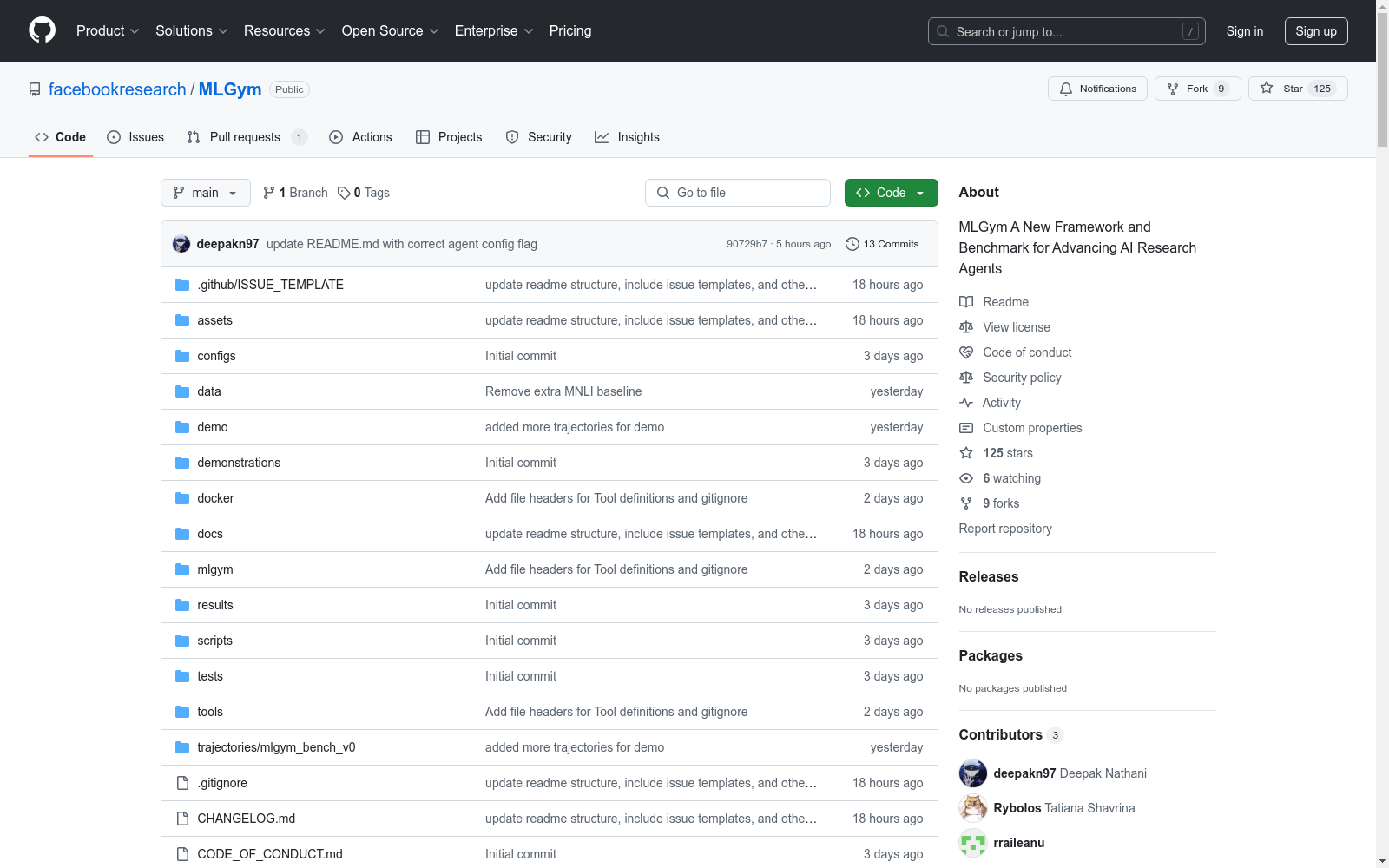This screenshot has height=868, width=1389.
Task: Open the CODE_OF_CONDUCT.md file
Action: [270, 854]
